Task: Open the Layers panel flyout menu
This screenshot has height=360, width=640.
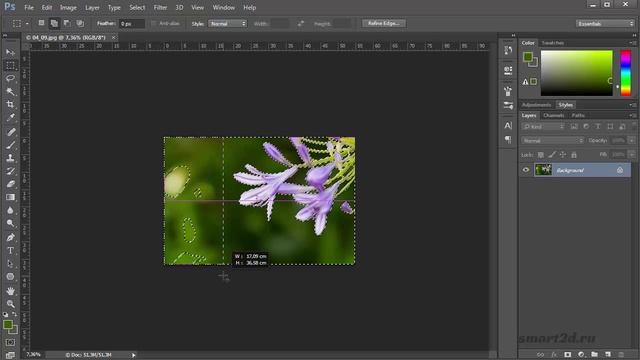Action: [x=632, y=116]
